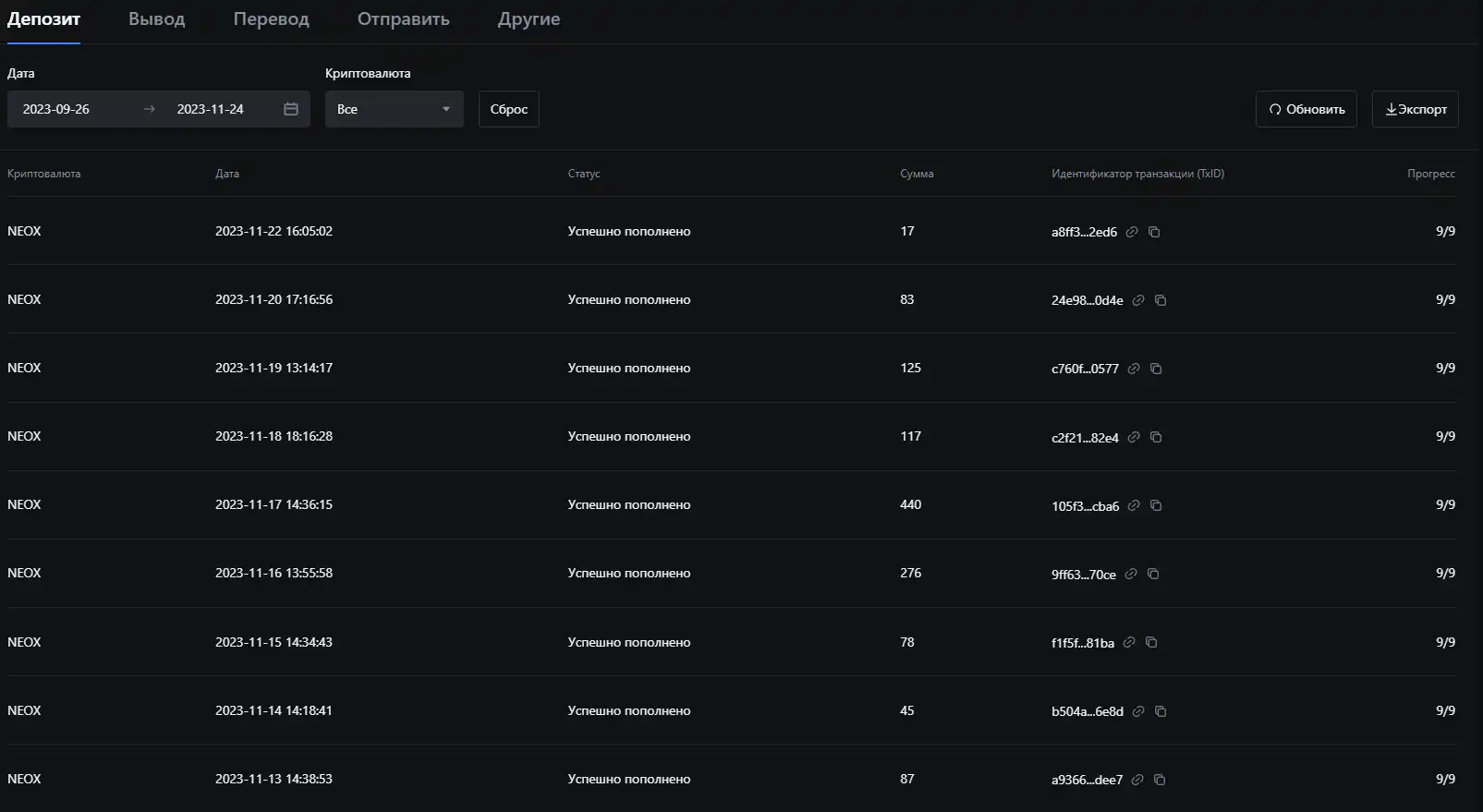The width and height of the screenshot is (1483, 812).
Task: Copy transaction ID 9ff63...70ce
Action: (x=1153, y=574)
